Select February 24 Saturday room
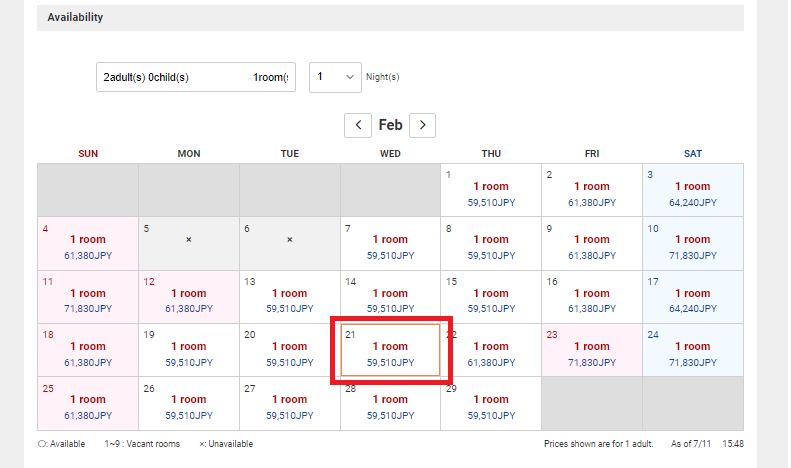The width and height of the screenshot is (791, 468). [x=692, y=350]
